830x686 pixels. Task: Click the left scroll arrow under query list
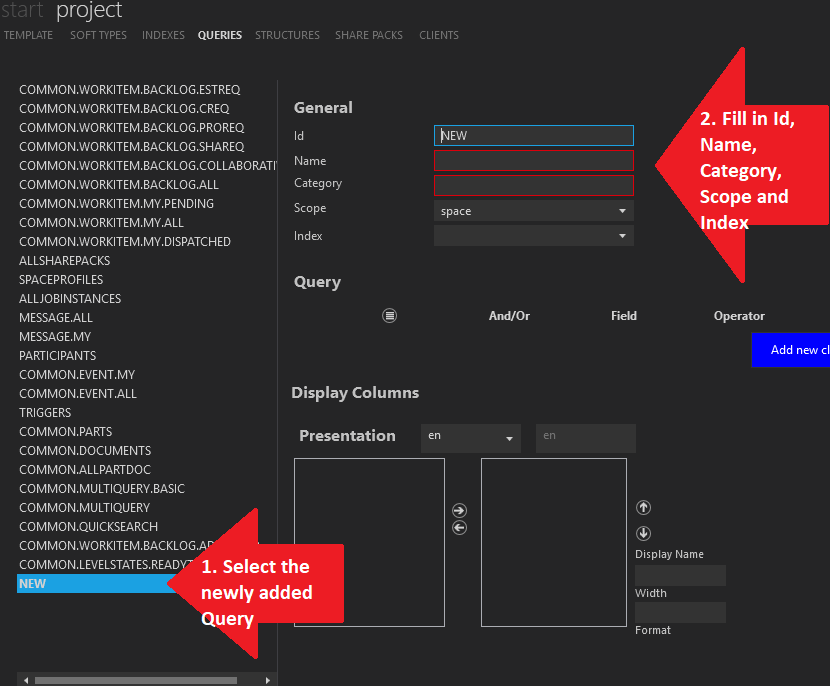[24, 678]
